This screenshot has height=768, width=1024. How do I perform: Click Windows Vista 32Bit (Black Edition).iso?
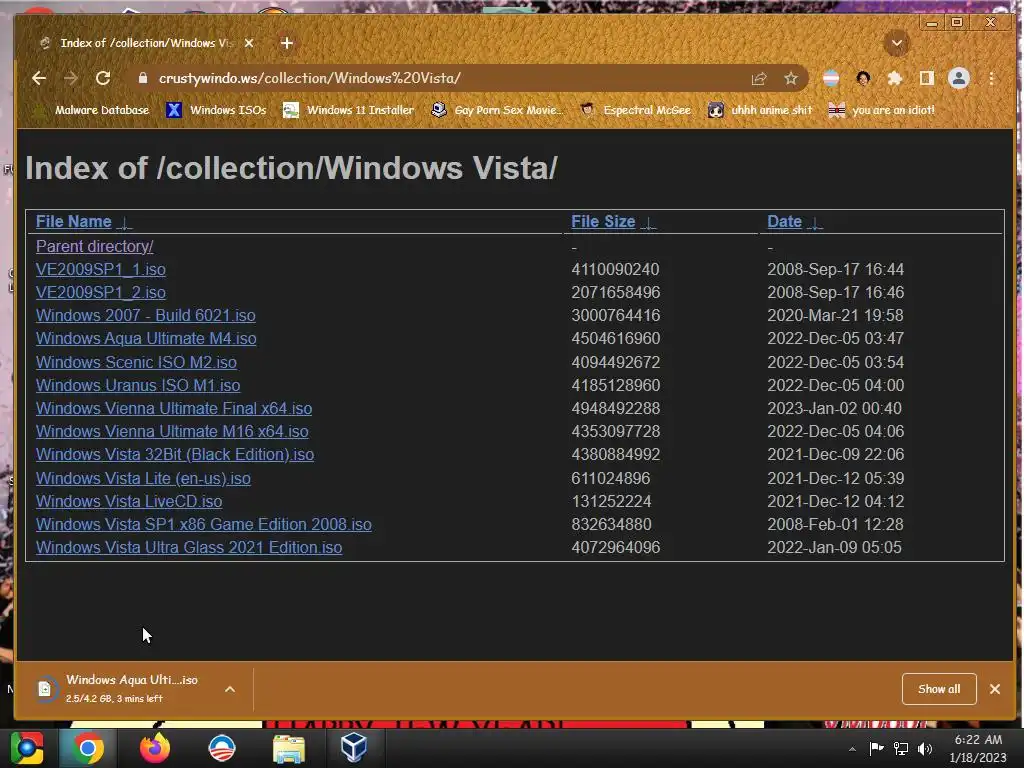[175, 455]
